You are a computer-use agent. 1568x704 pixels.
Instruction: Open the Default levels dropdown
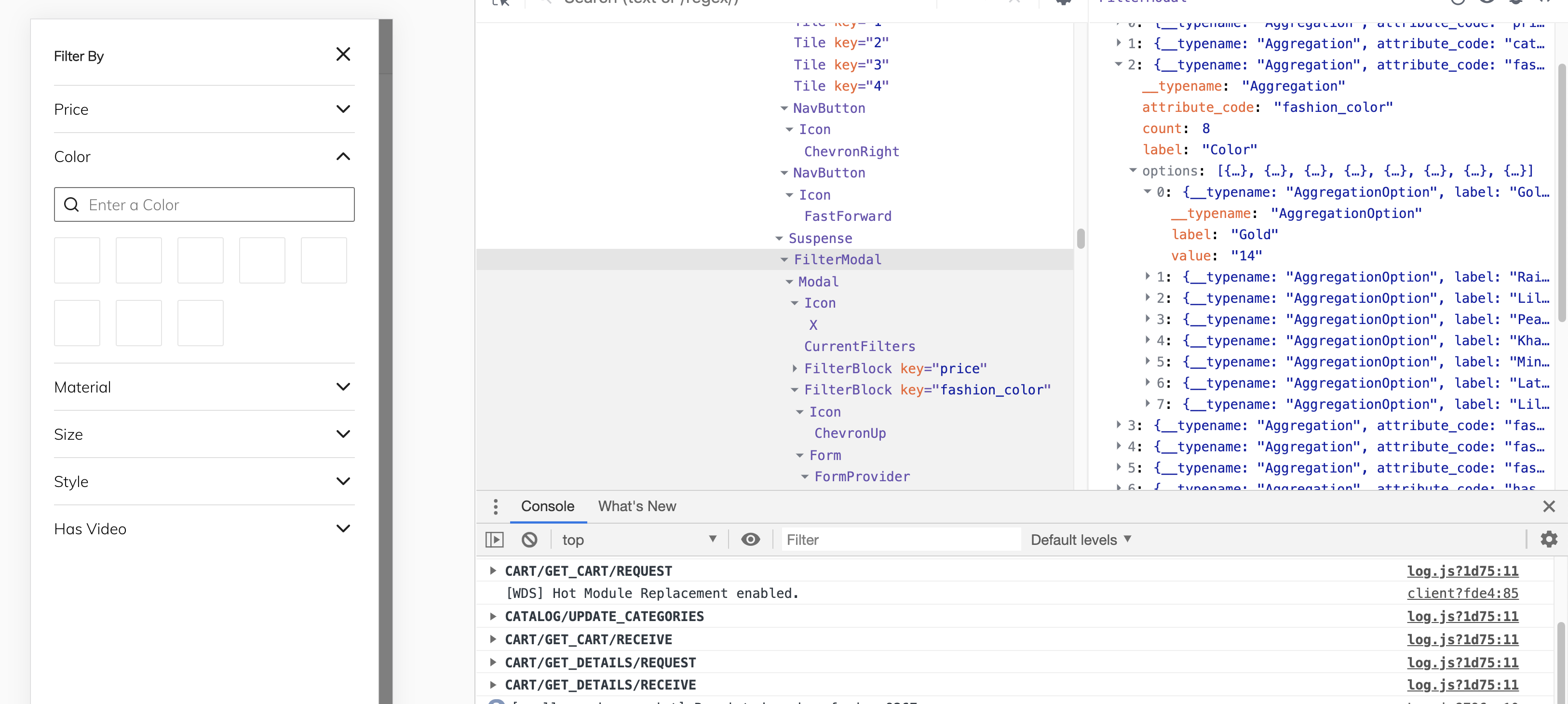[1080, 539]
